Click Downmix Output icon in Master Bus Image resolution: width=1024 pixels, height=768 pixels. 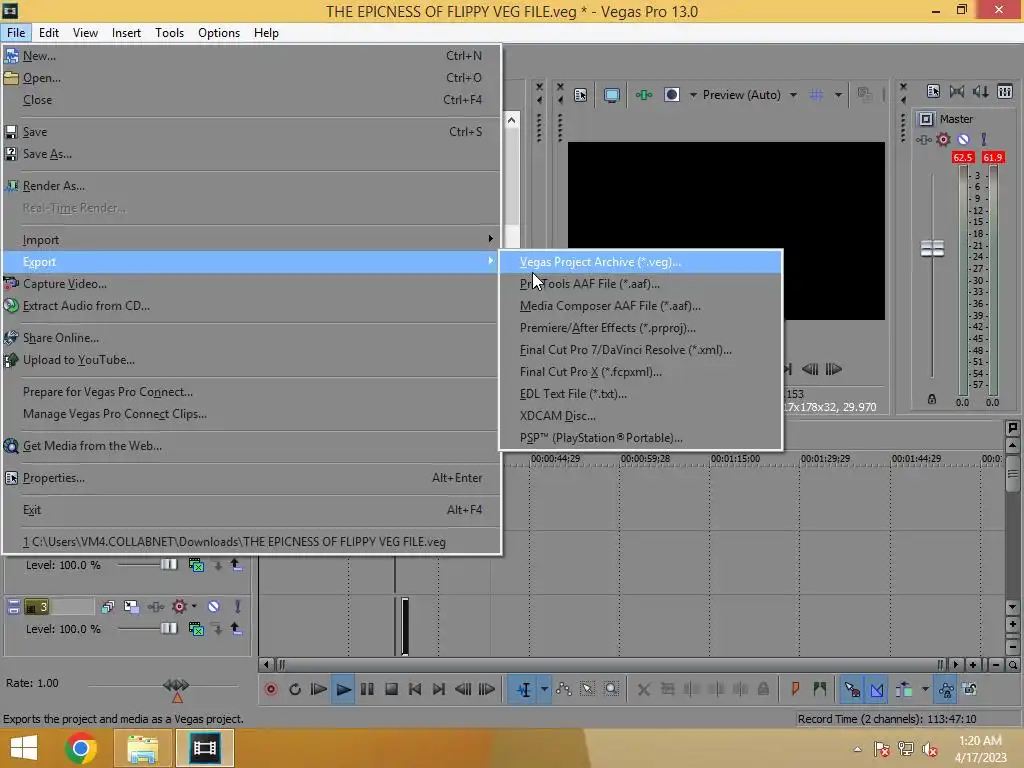click(957, 91)
